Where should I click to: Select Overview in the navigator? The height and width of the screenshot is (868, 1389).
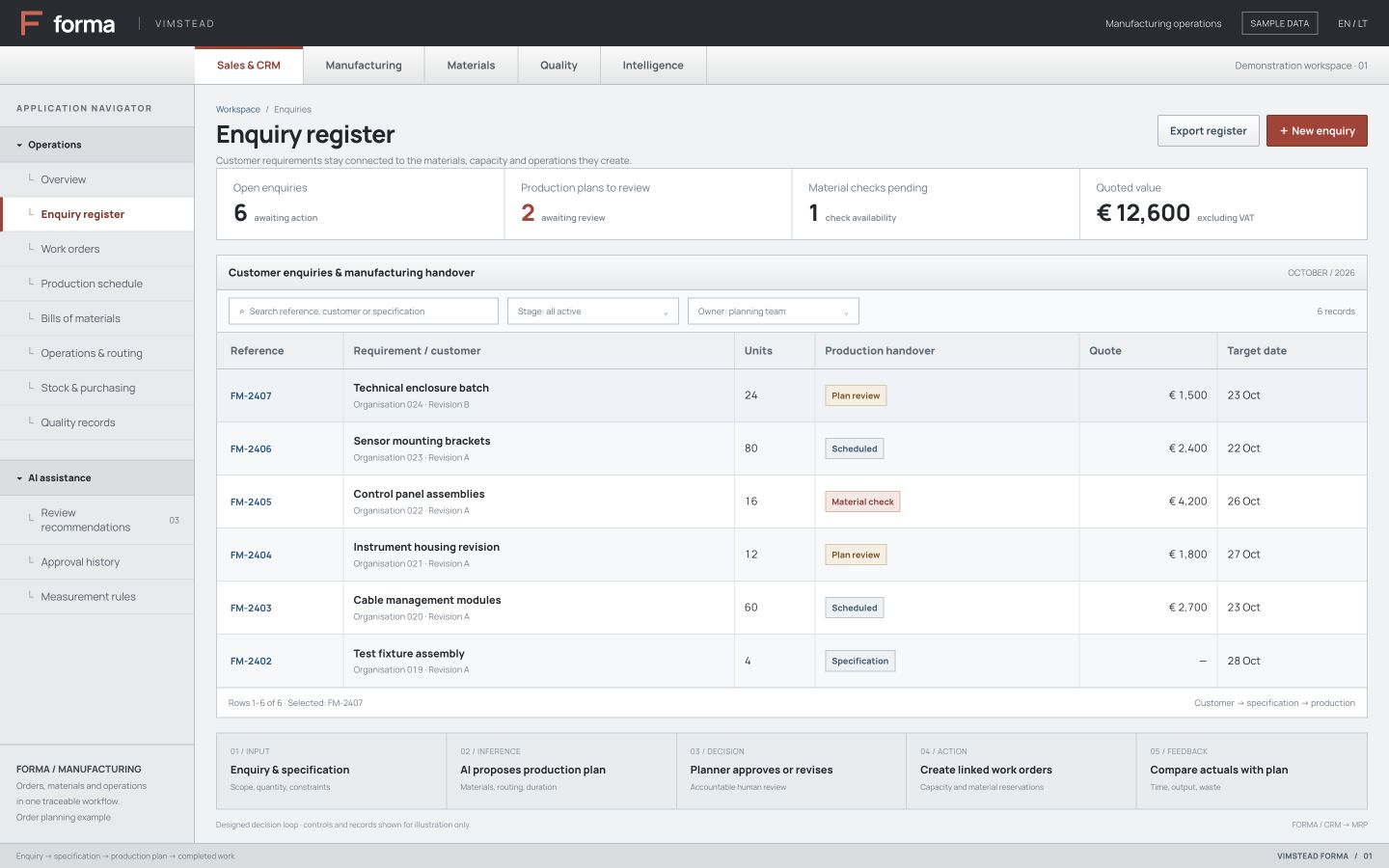[x=96, y=179]
